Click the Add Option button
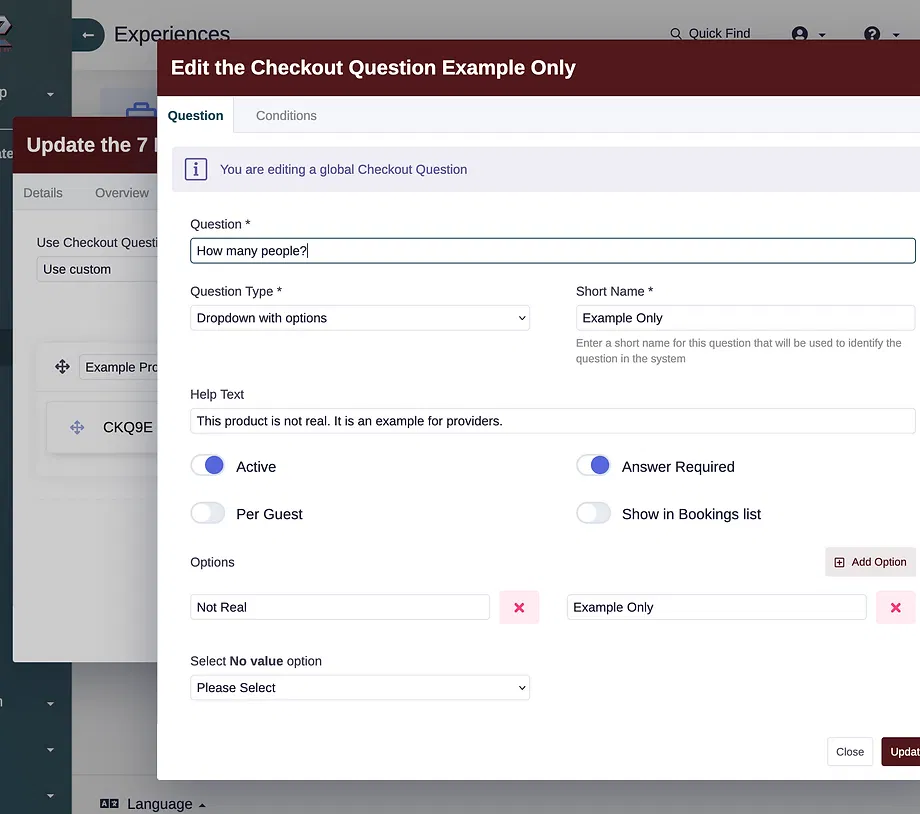This screenshot has height=814, width=920. tap(870, 562)
